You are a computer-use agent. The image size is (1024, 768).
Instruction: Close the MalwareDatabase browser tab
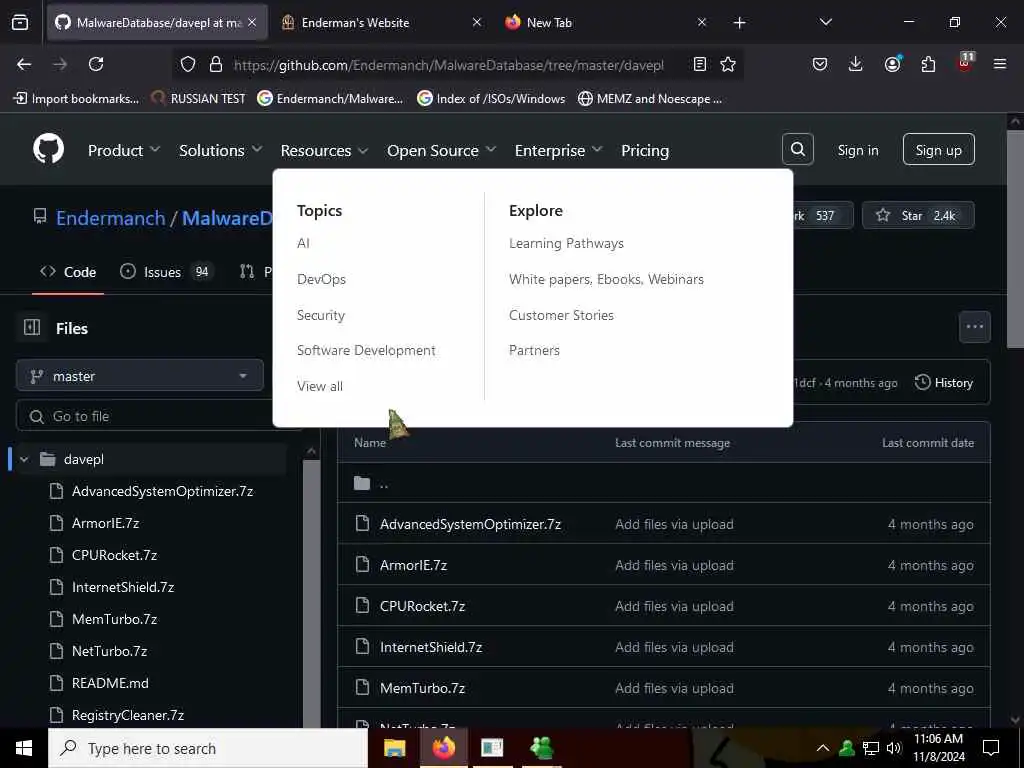[x=252, y=23]
